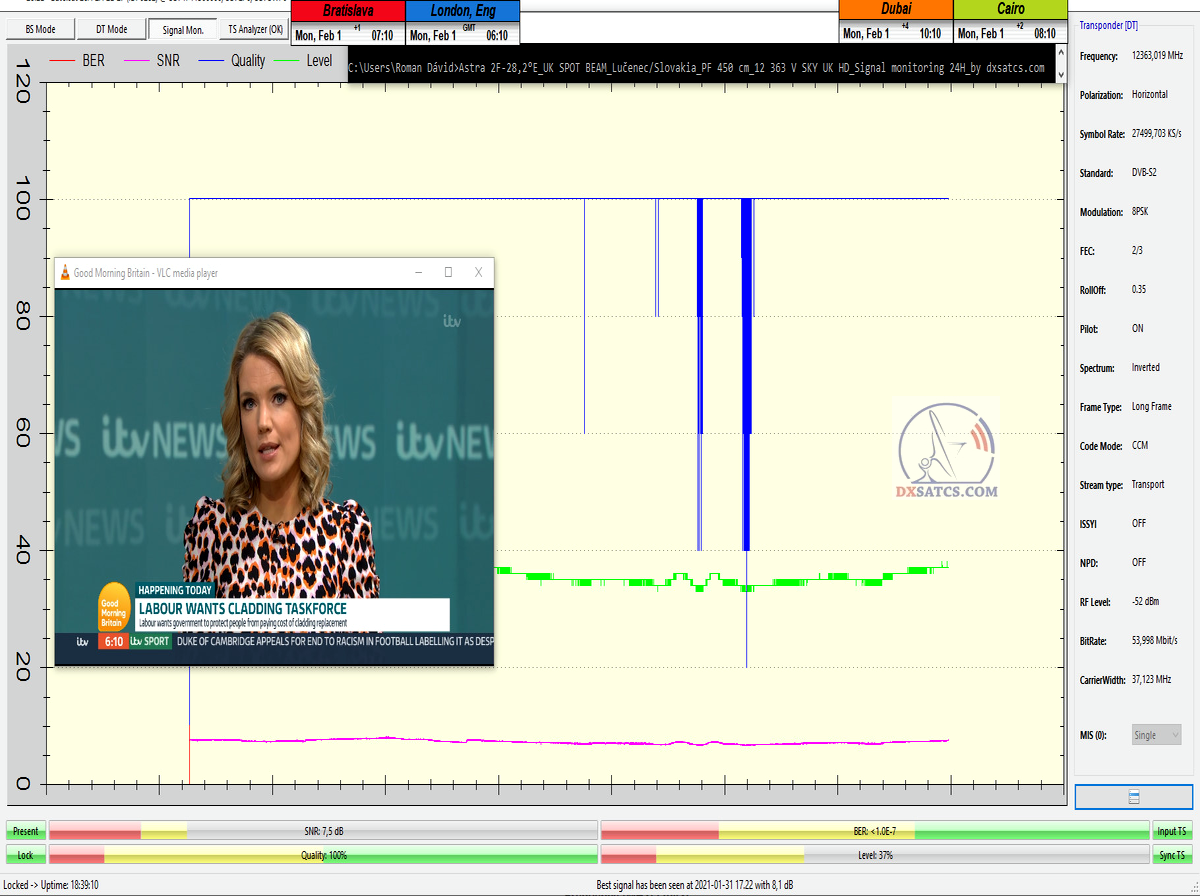Screen dimensions: 1200x896
Task: Toggle the BER red line legend entry
Action: (x=78, y=61)
